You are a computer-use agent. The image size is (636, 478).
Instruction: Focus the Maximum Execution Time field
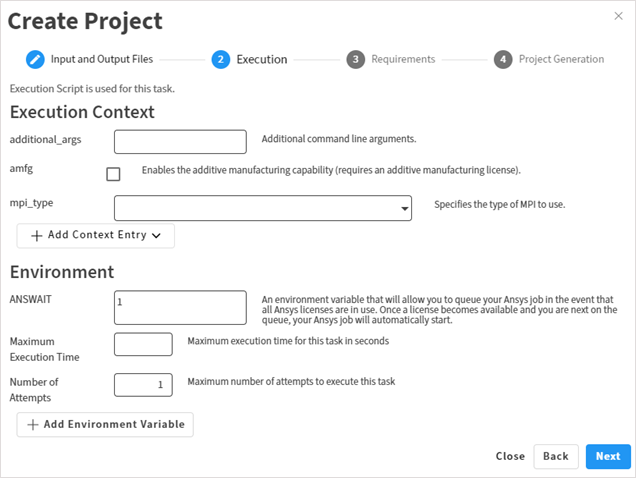(143, 345)
